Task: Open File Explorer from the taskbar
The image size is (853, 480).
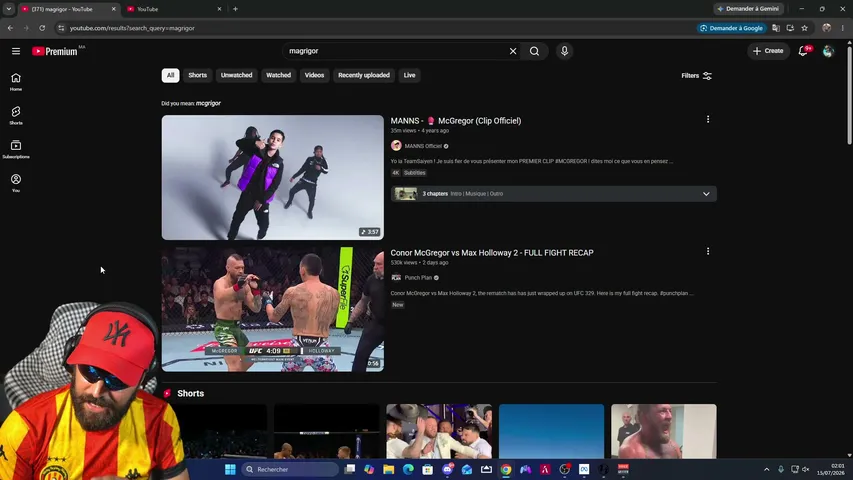Action: coord(388,469)
